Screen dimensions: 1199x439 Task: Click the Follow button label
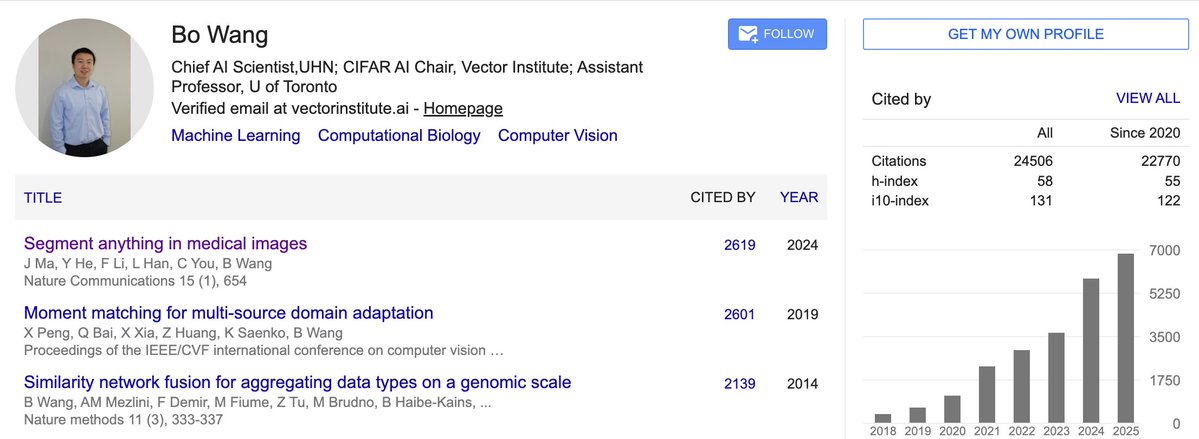point(789,34)
